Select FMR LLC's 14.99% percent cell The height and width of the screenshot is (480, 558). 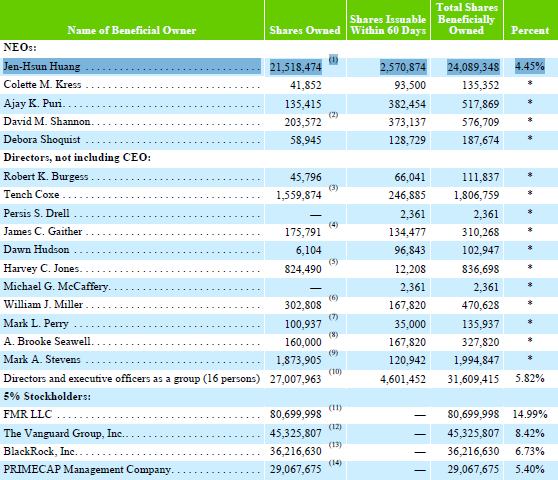530,414
